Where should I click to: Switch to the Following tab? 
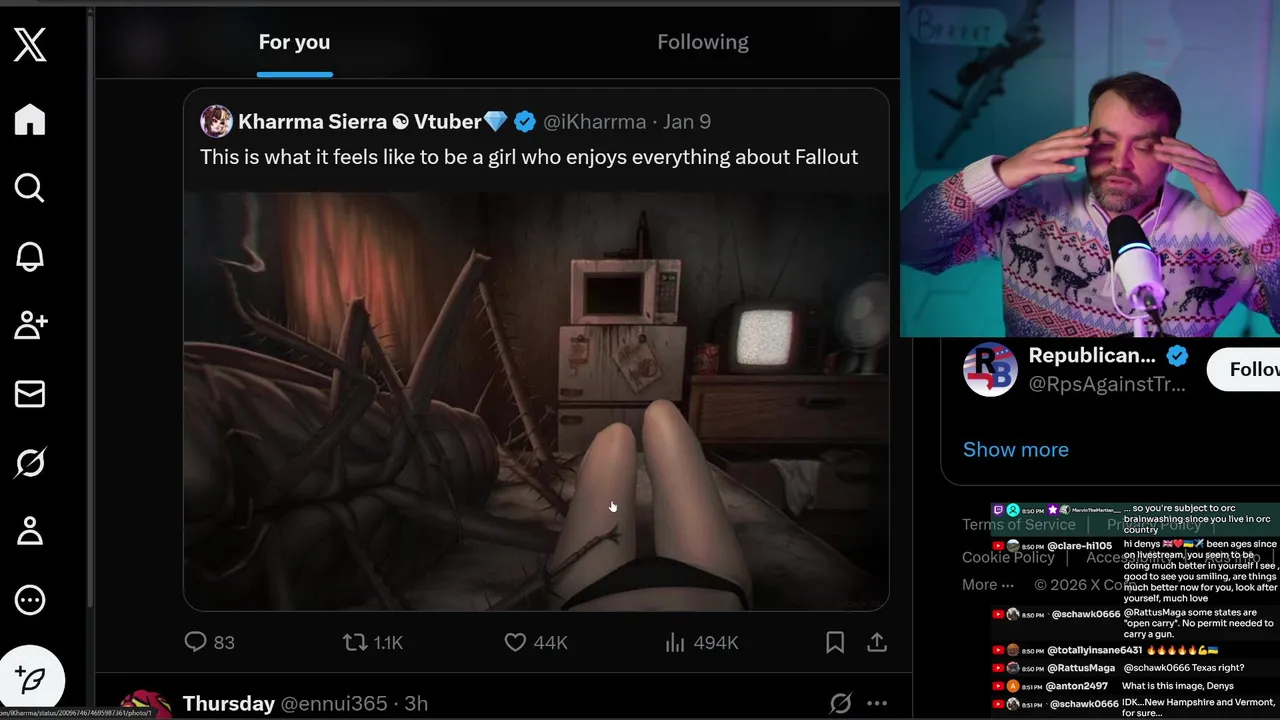(x=703, y=42)
